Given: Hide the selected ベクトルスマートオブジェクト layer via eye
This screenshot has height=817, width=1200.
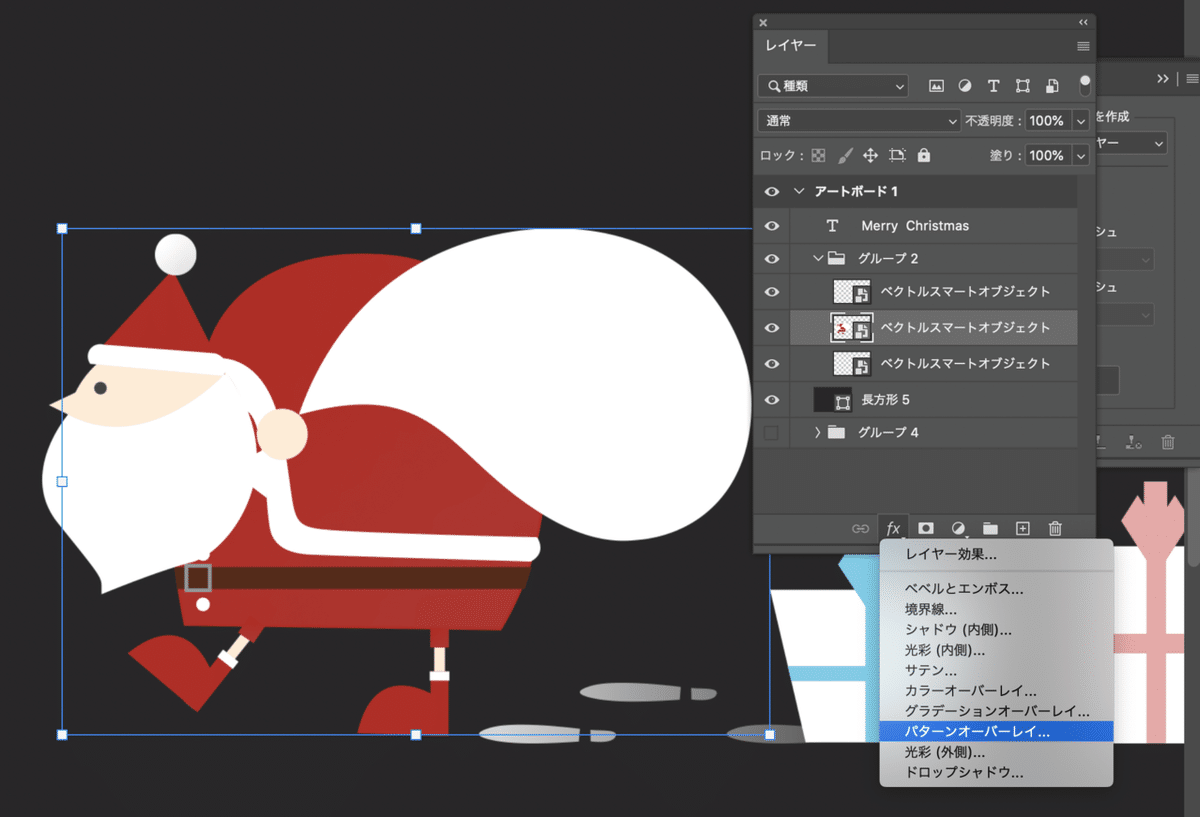Looking at the screenshot, I should 771,327.
